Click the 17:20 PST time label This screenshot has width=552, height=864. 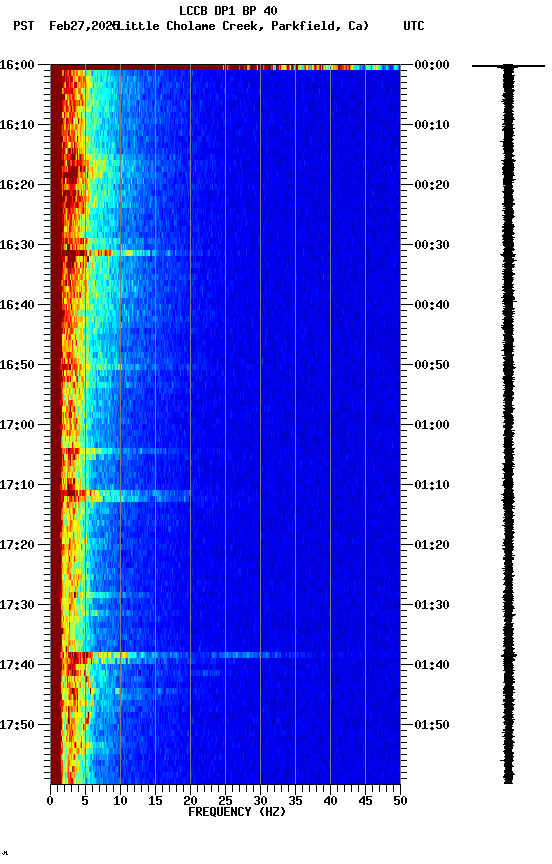(x=17, y=546)
